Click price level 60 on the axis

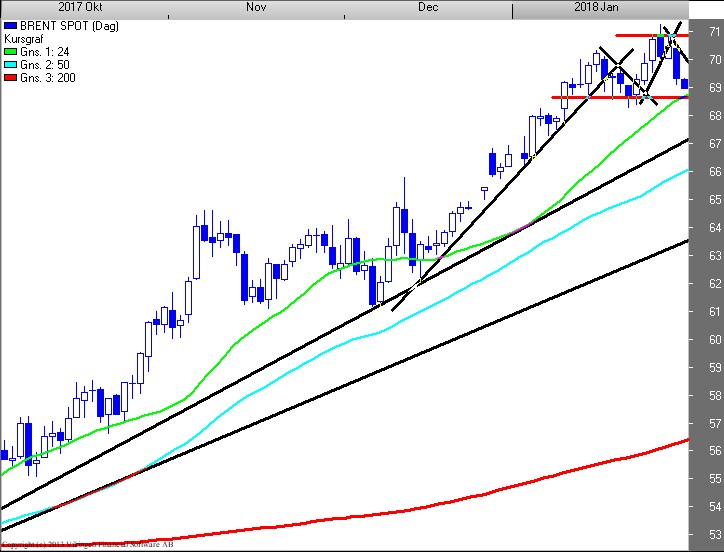715,340
